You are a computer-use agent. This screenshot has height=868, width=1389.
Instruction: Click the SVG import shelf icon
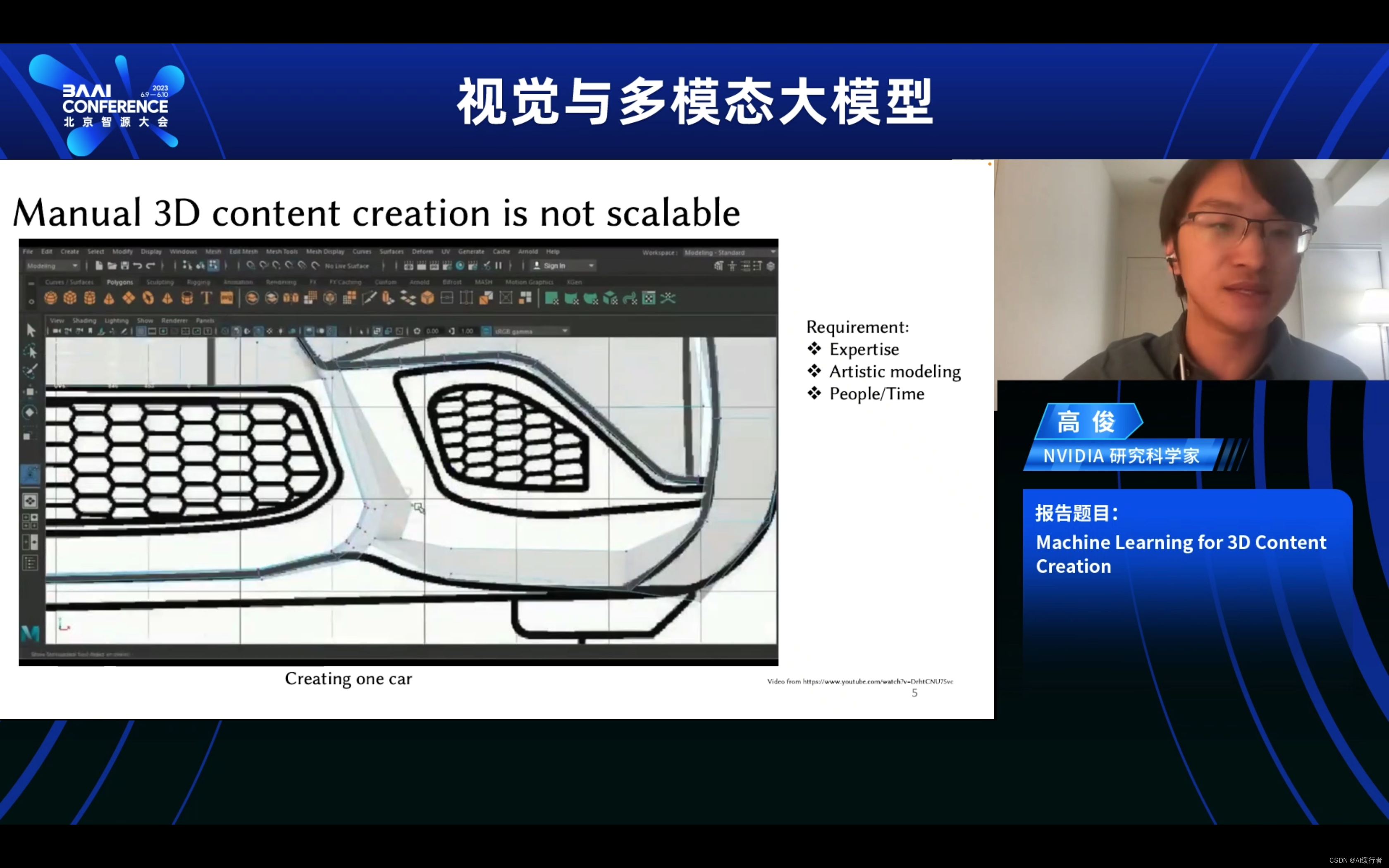point(227,298)
